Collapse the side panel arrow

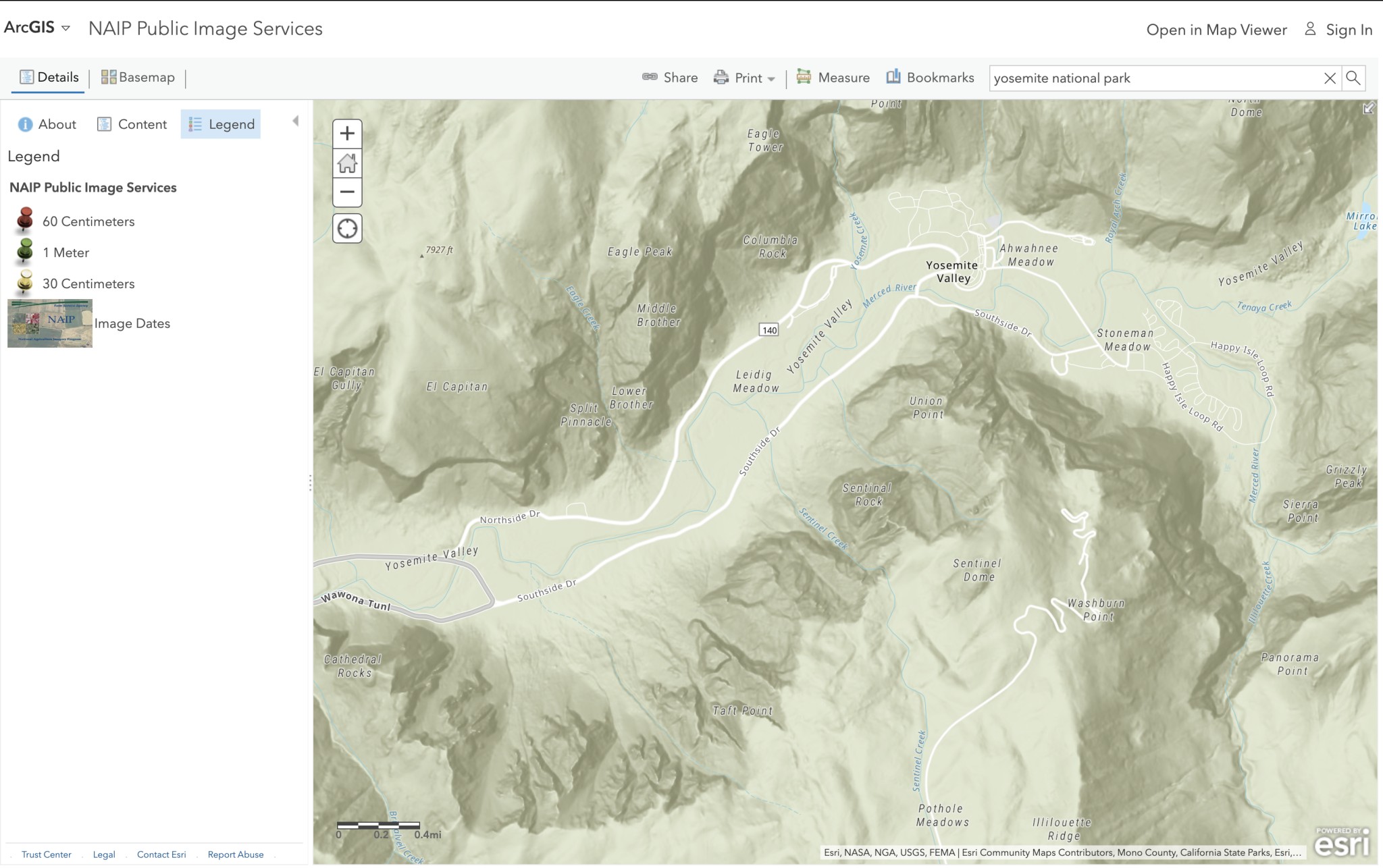pos(295,121)
